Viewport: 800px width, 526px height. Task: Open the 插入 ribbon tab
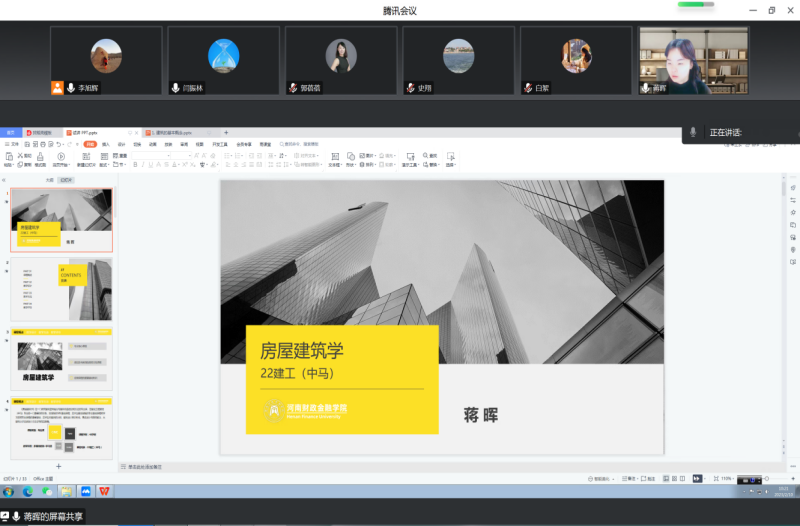(106, 144)
